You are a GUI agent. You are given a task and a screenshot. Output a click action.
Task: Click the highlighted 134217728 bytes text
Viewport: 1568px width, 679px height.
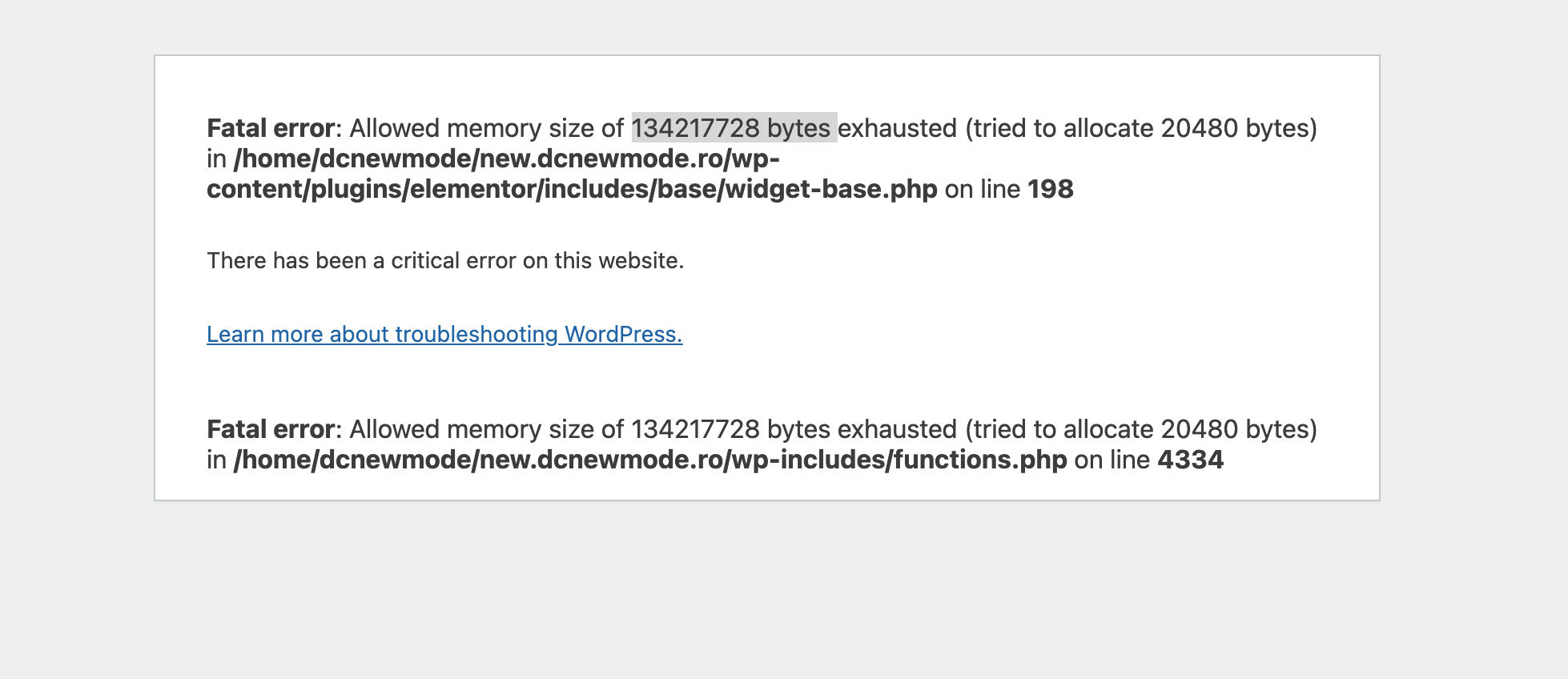(x=734, y=128)
